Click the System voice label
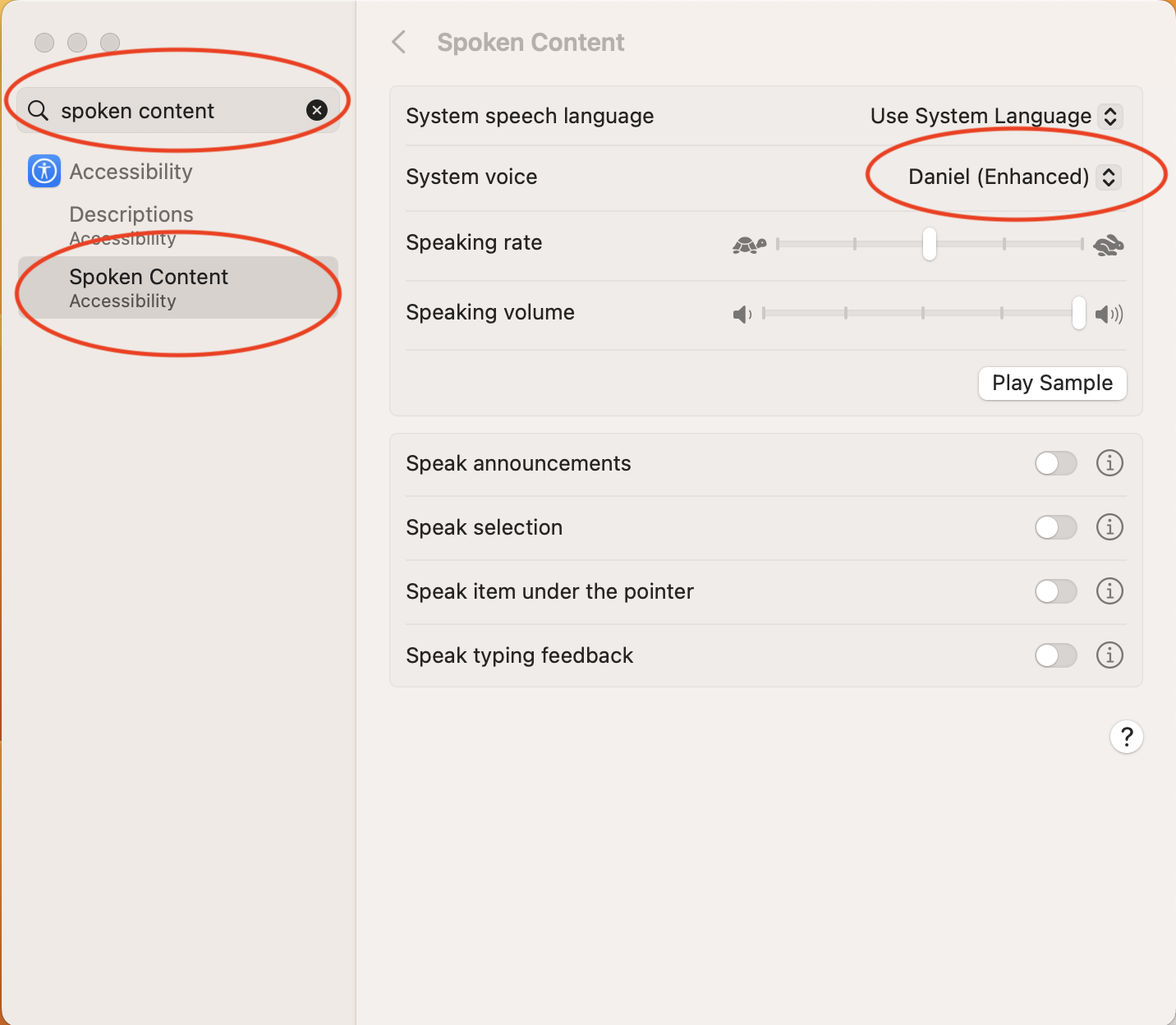1176x1025 pixels. point(471,177)
